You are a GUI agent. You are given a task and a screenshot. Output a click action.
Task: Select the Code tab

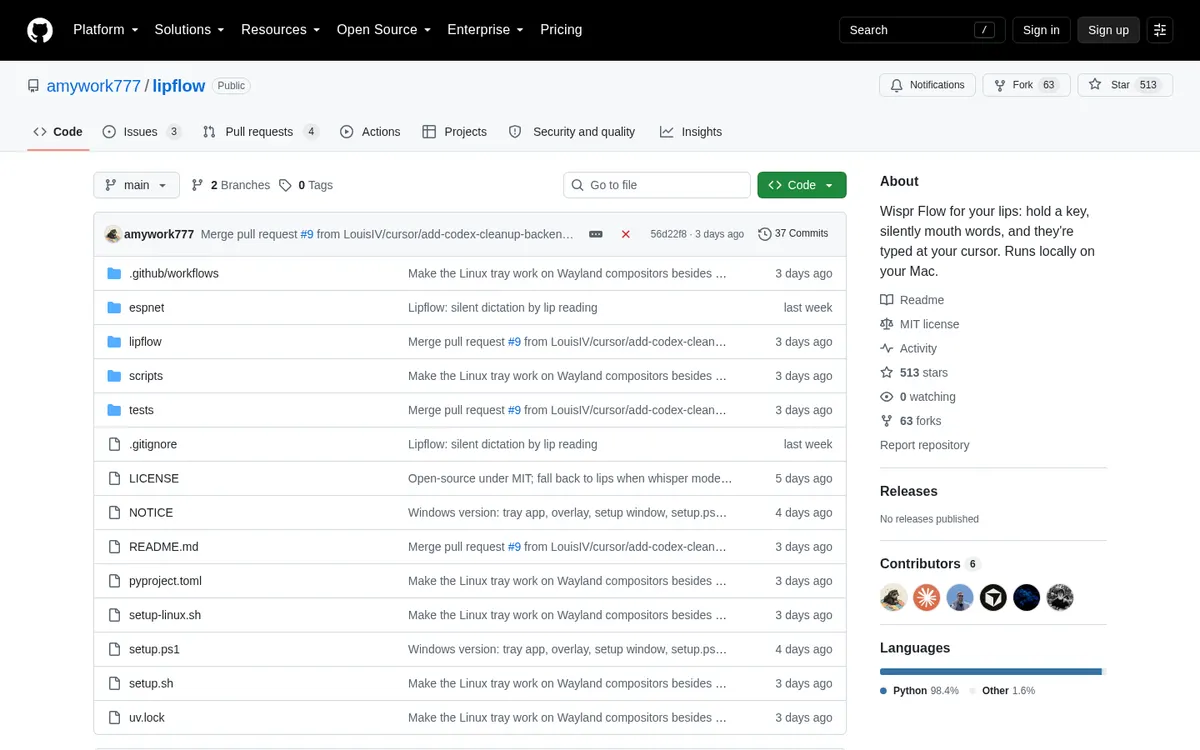tap(58, 132)
